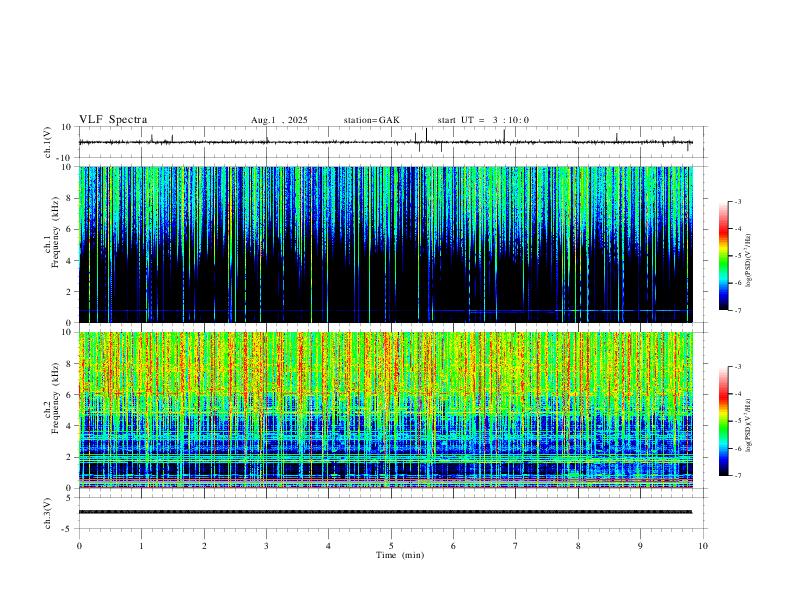Click the "-7" label on ch.1 colorbar
792x612 pixels.
click(738, 311)
